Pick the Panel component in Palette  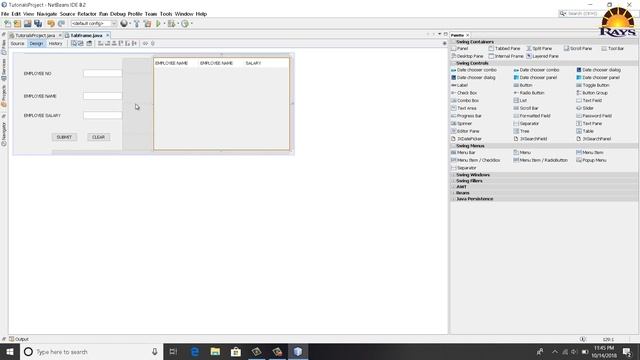coord(460,49)
